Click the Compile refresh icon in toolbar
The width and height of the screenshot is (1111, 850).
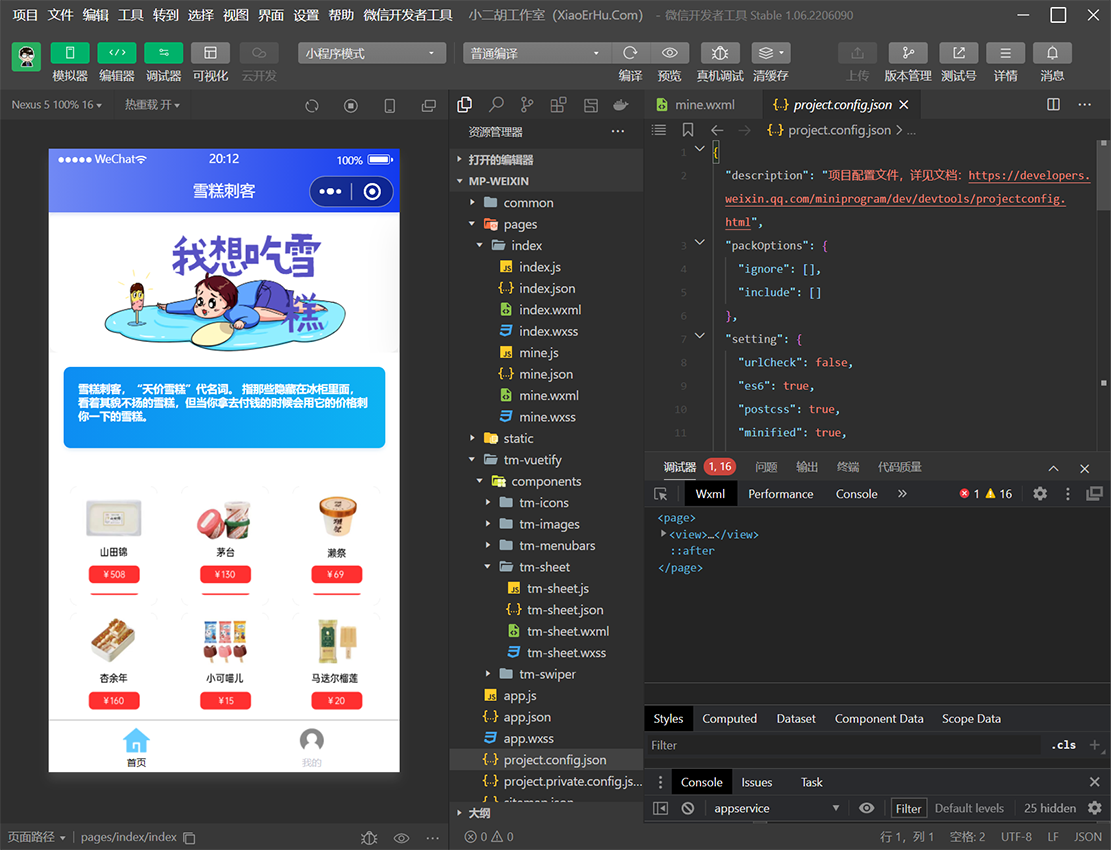630,53
